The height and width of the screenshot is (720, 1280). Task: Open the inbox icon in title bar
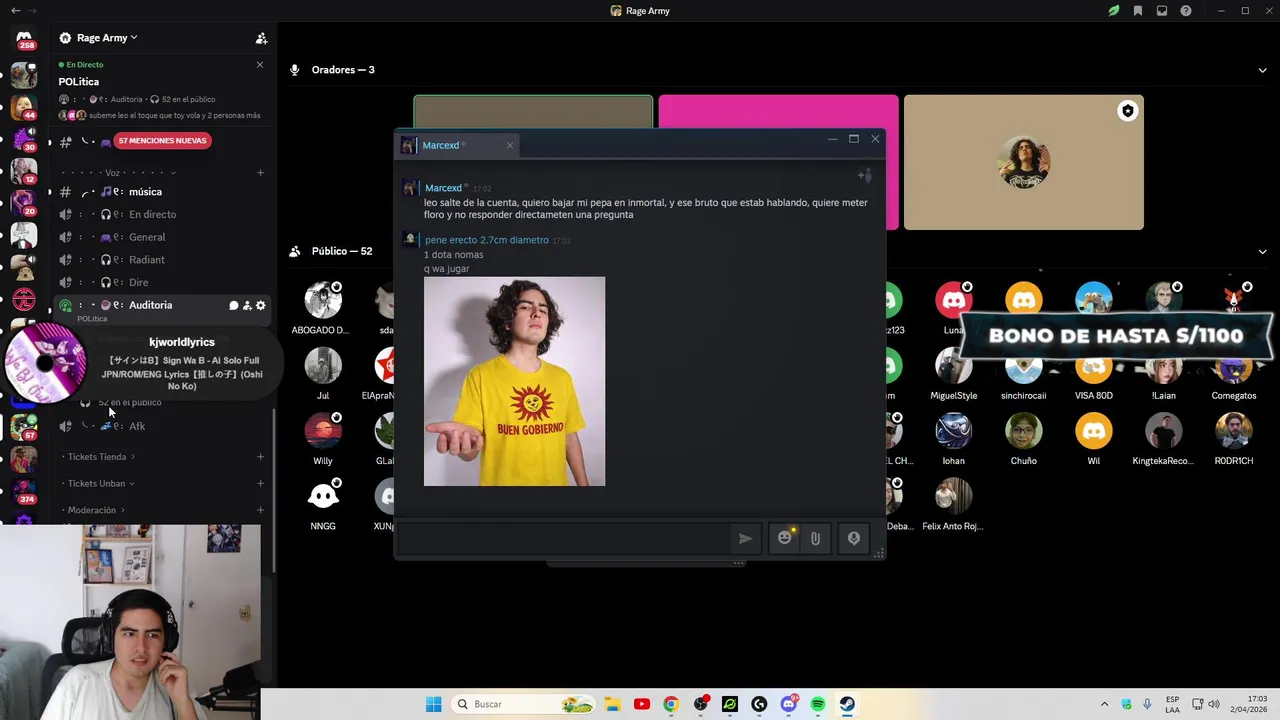pos(1162,11)
